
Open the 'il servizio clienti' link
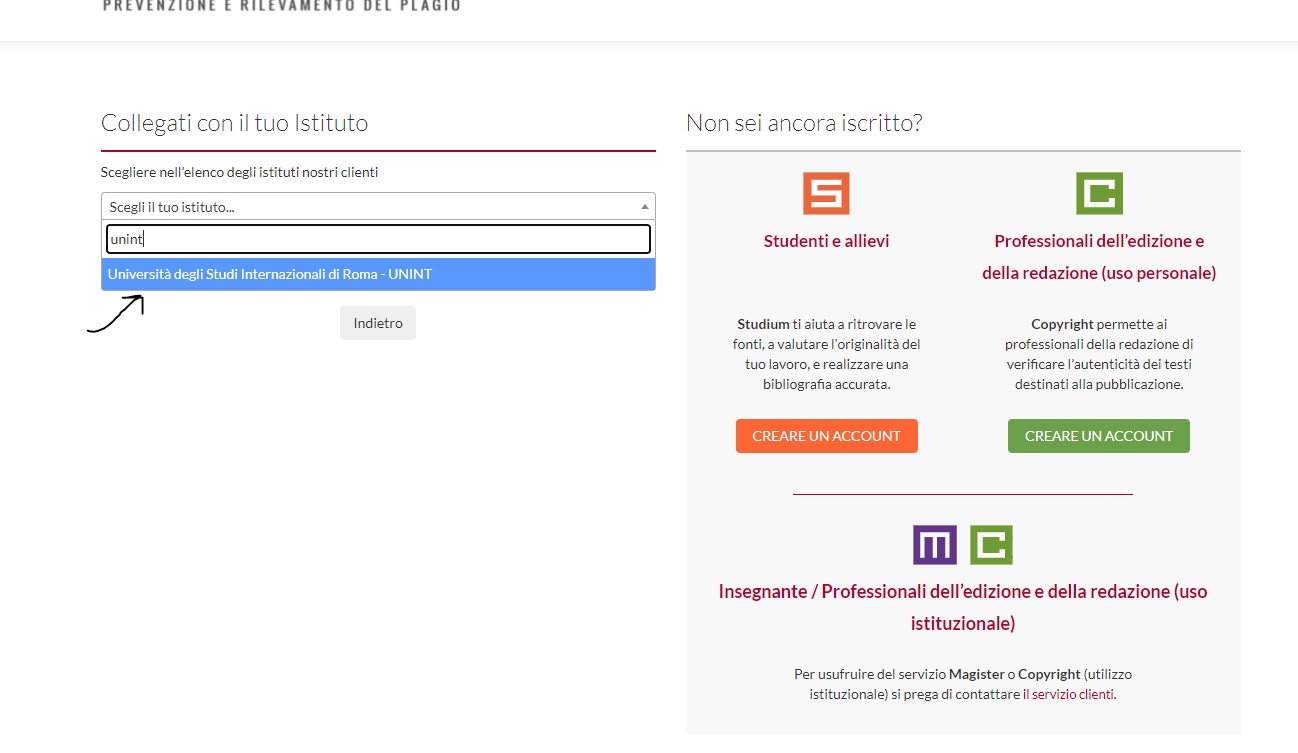1068,694
